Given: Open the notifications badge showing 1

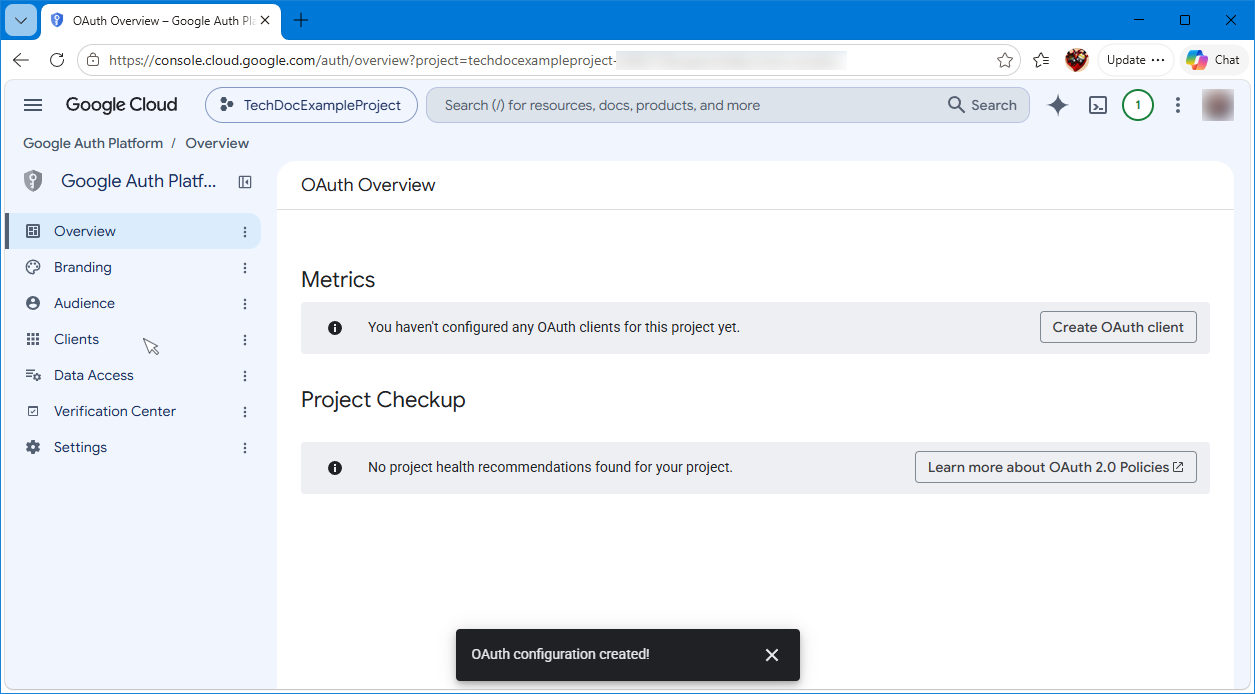Looking at the screenshot, I should (x=1138, y=105).
